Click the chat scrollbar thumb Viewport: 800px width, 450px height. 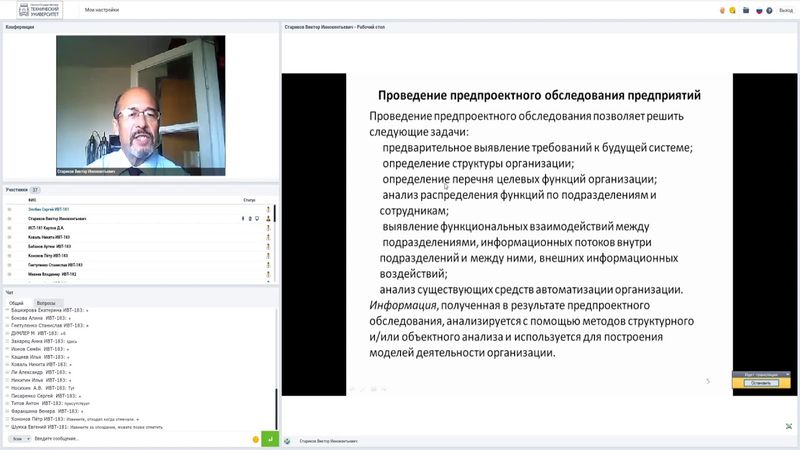click(x=277, y=409)
